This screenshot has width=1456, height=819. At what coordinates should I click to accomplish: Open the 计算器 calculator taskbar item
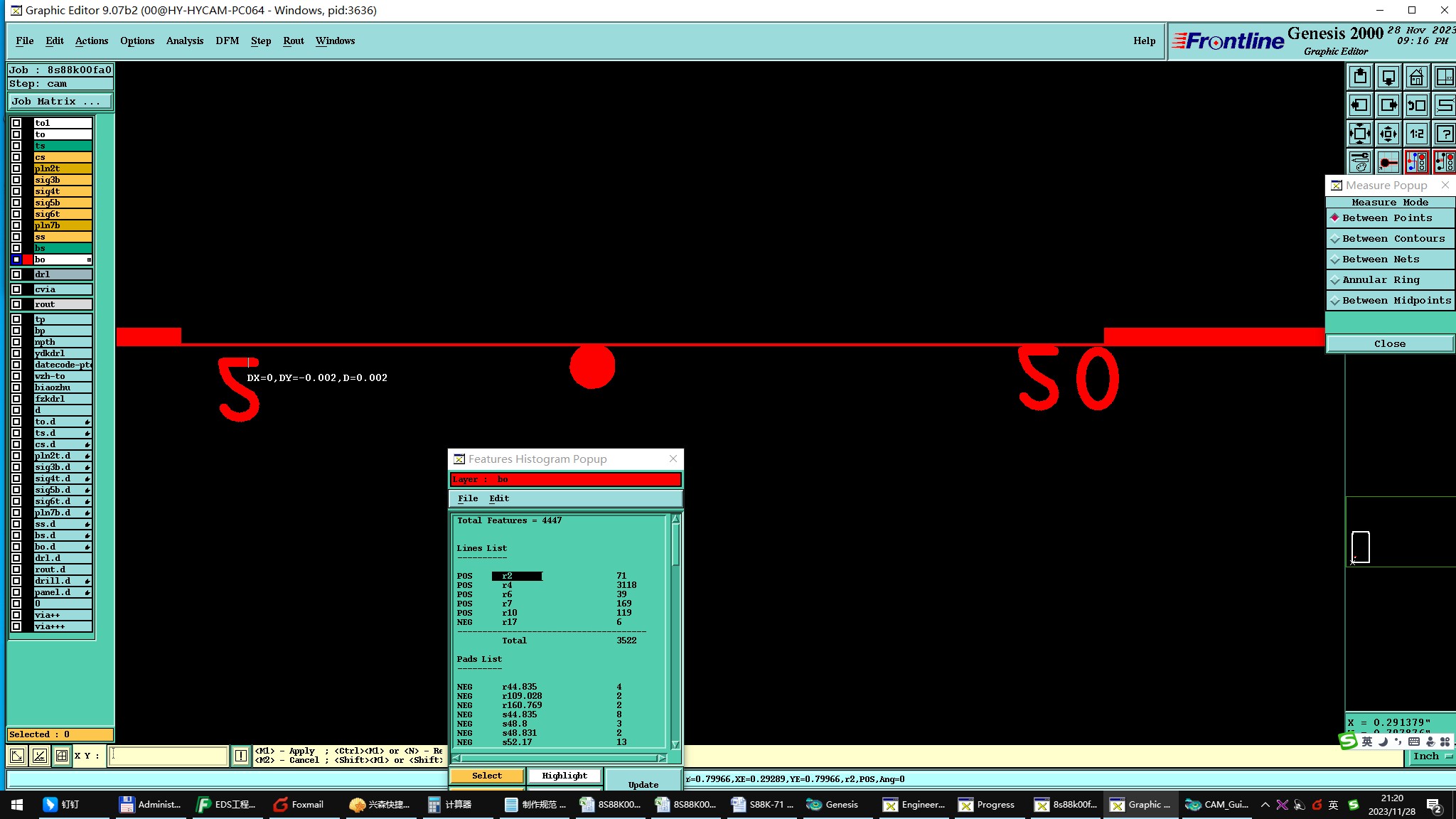coord(451,805)
